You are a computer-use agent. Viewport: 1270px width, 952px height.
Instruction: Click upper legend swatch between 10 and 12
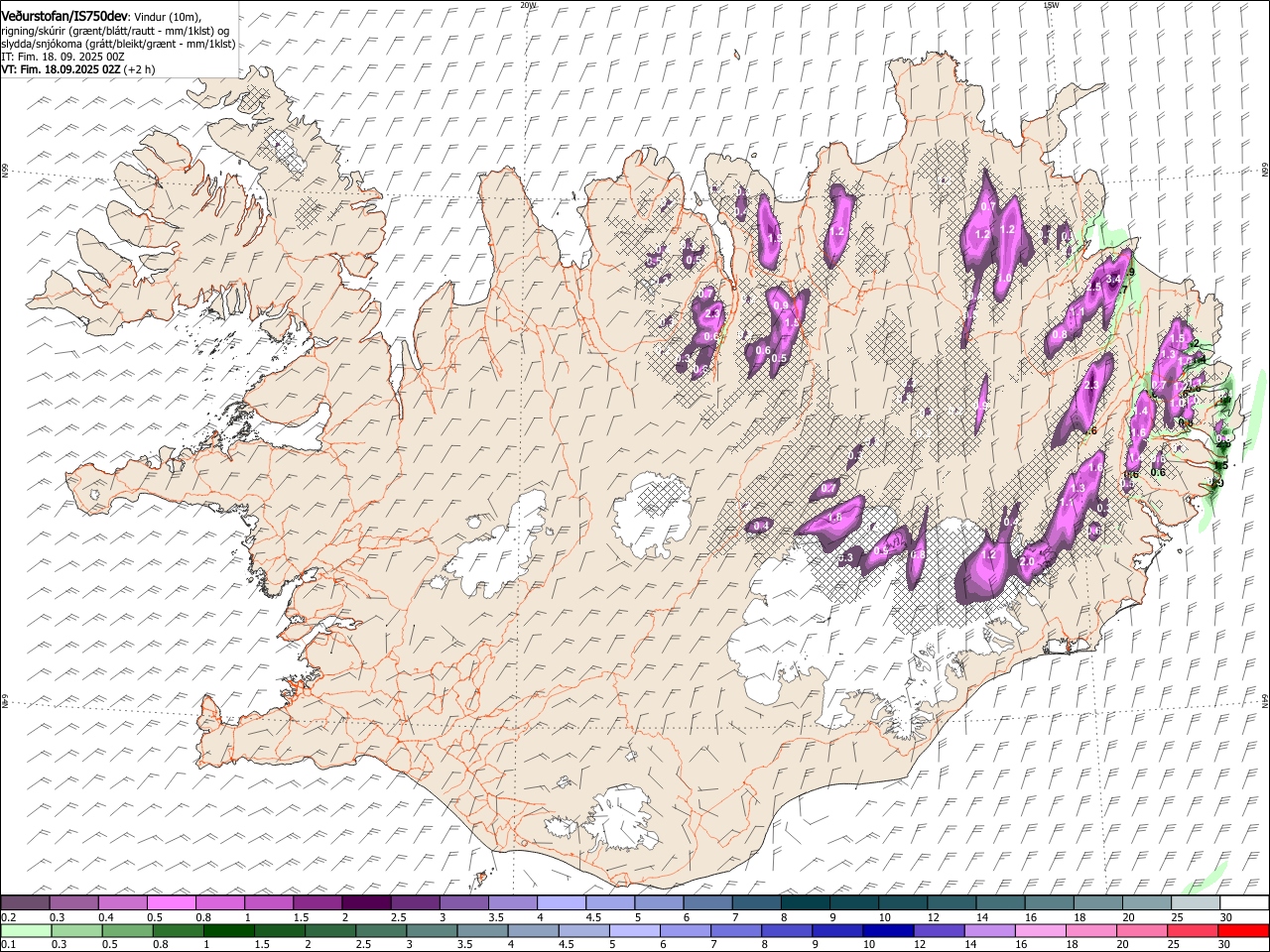pyautogui.click(x=901, y=902)
